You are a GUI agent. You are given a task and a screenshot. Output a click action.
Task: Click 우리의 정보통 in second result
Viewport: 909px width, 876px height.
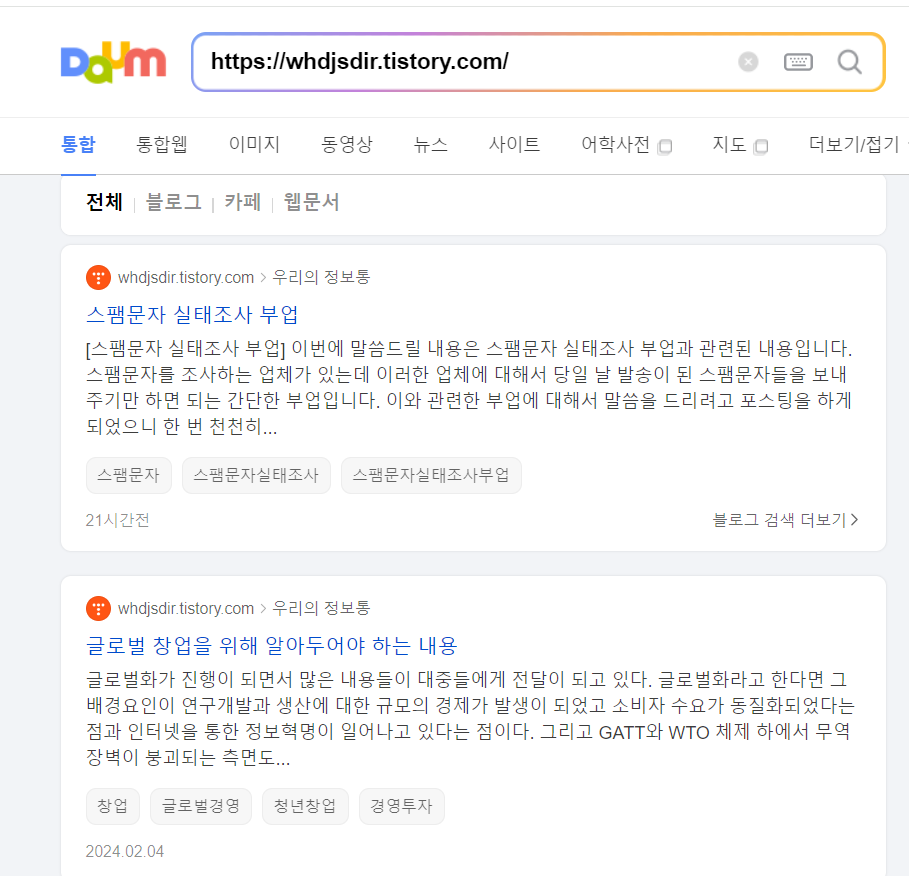click(321, 608)
